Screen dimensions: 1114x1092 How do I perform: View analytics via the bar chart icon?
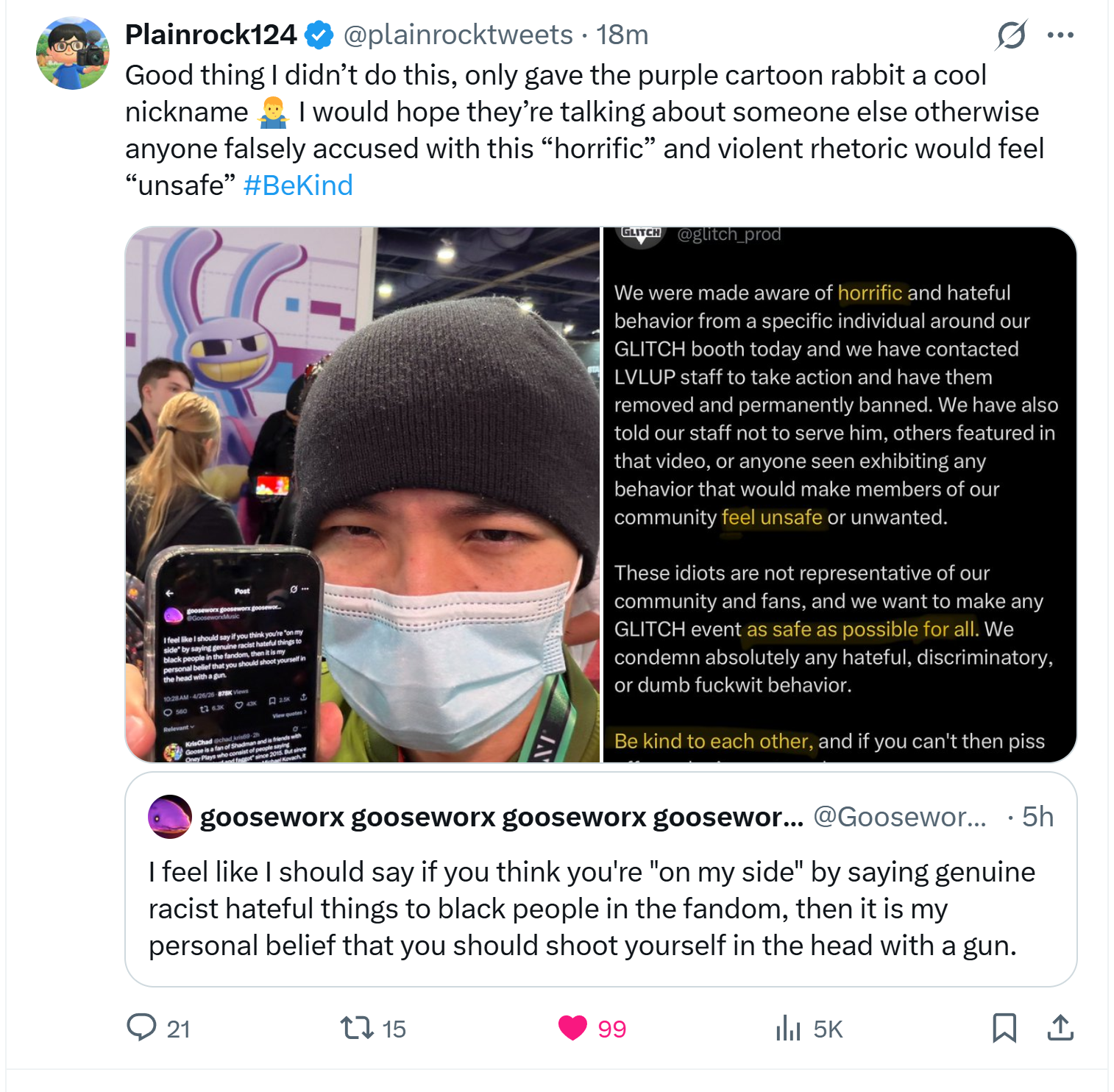(788, 1027)
